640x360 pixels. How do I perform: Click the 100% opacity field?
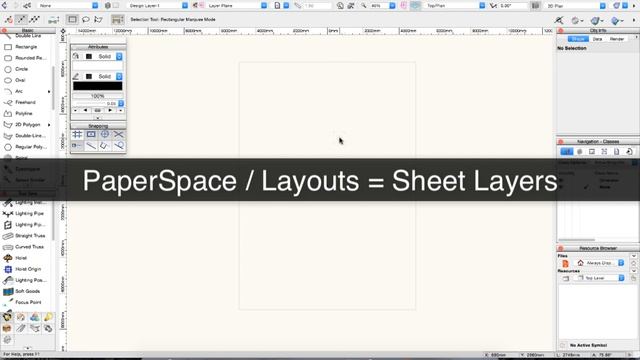click(98, 96)
